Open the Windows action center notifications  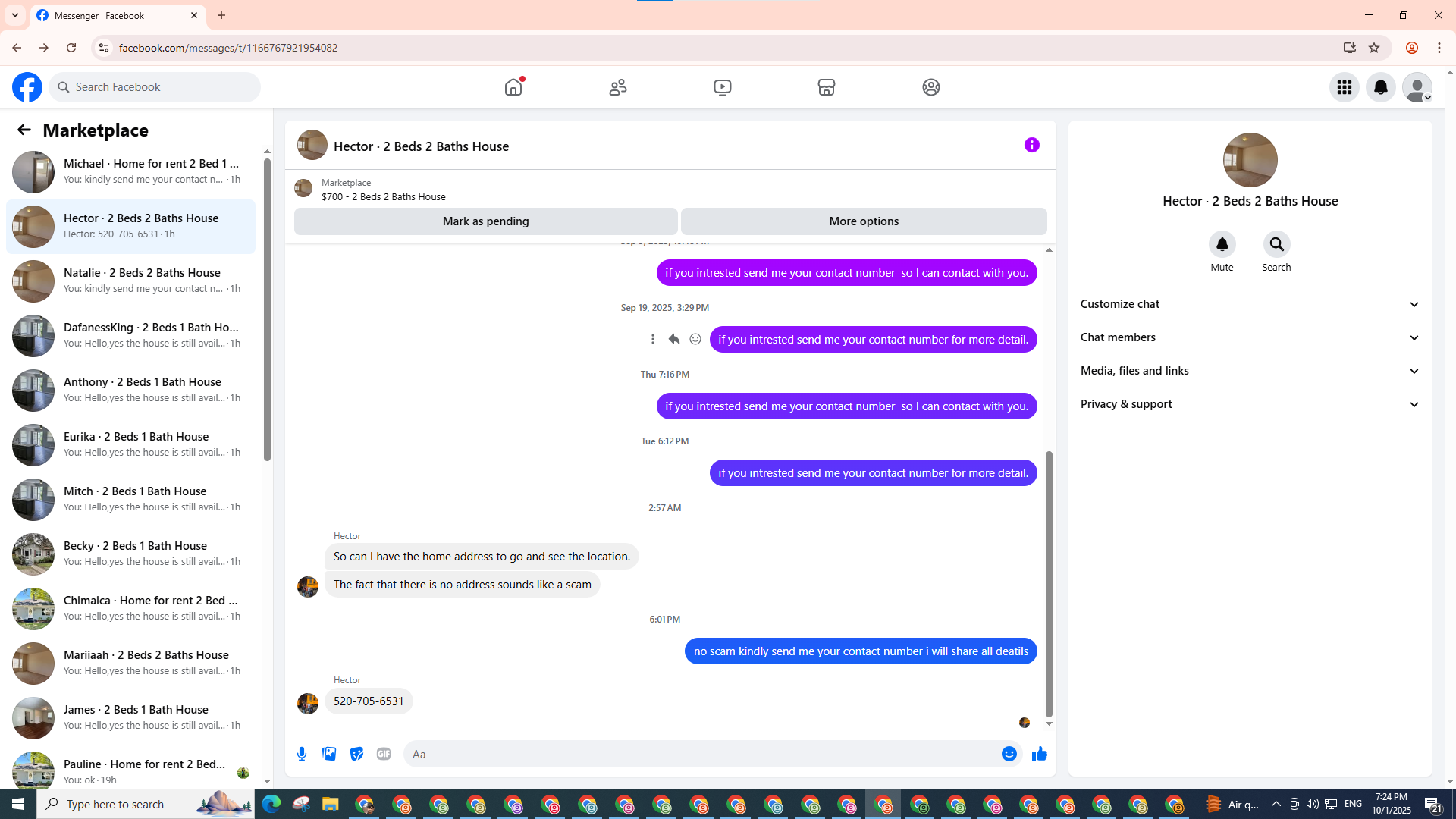1432,804
